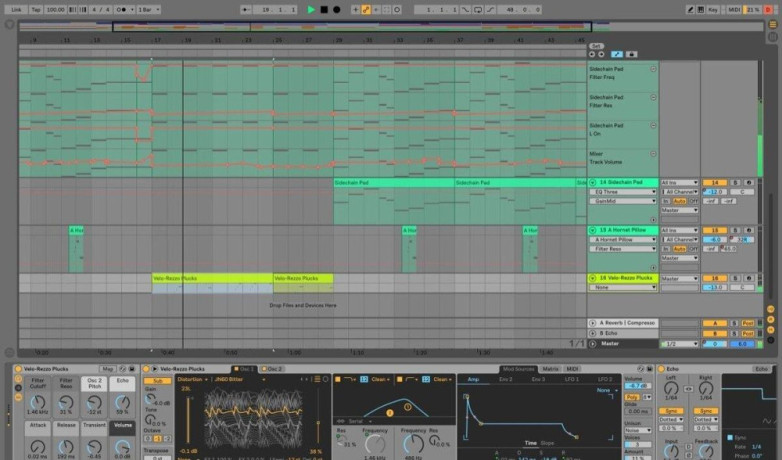The height and width of the screenshot is (460, 782).
Task: Collapse the 15 A Hornet Pillow track
Action: pos(593,230)
